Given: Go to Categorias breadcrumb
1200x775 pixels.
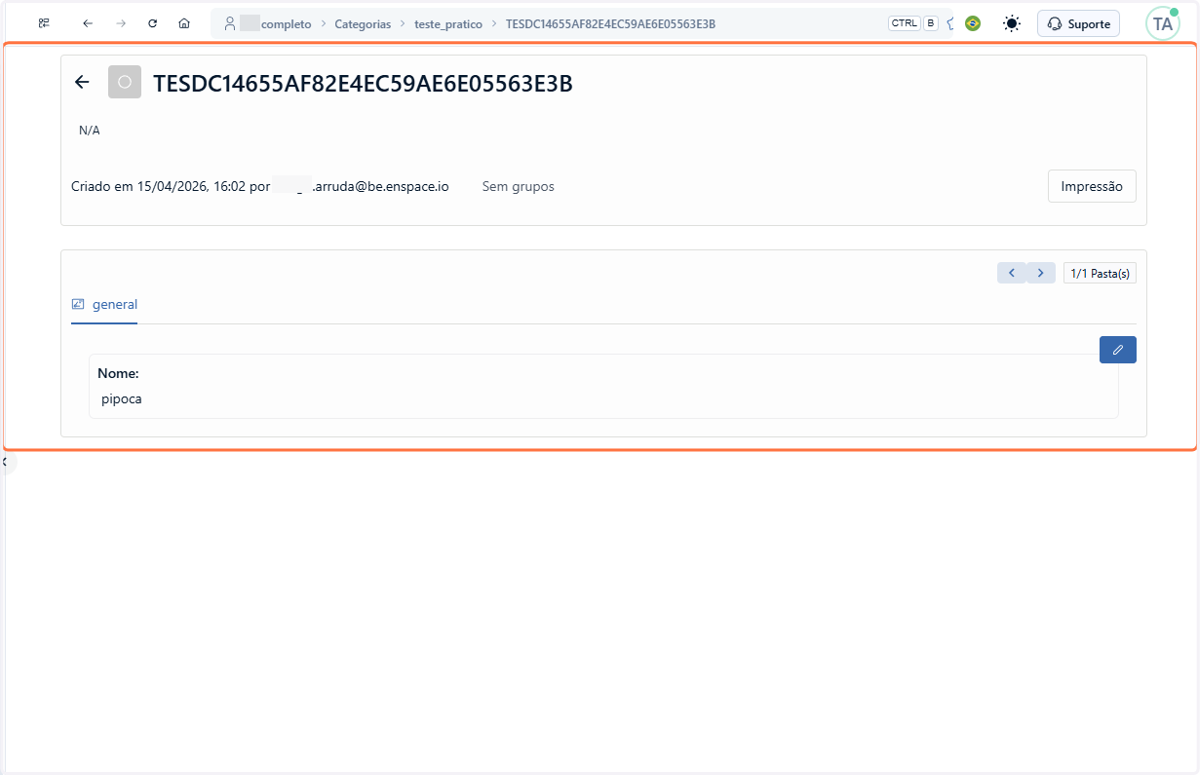Looking at the screenshot, I should (363, 23).
